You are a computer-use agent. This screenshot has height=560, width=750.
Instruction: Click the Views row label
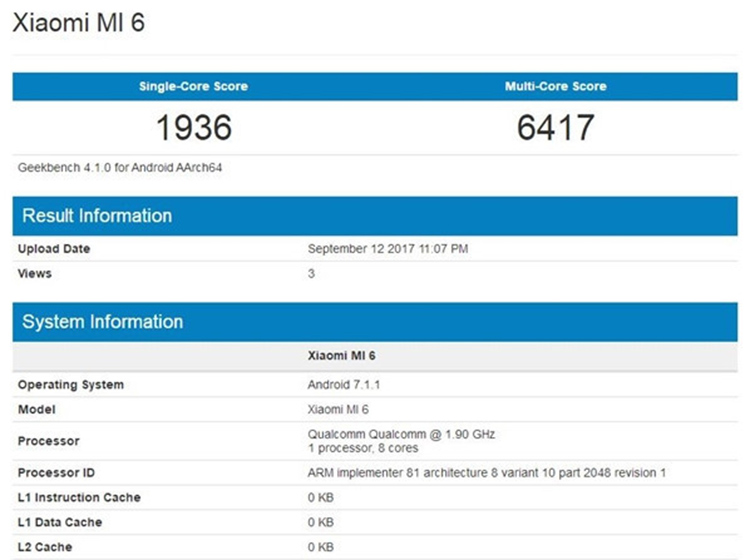tap(35, 273)
